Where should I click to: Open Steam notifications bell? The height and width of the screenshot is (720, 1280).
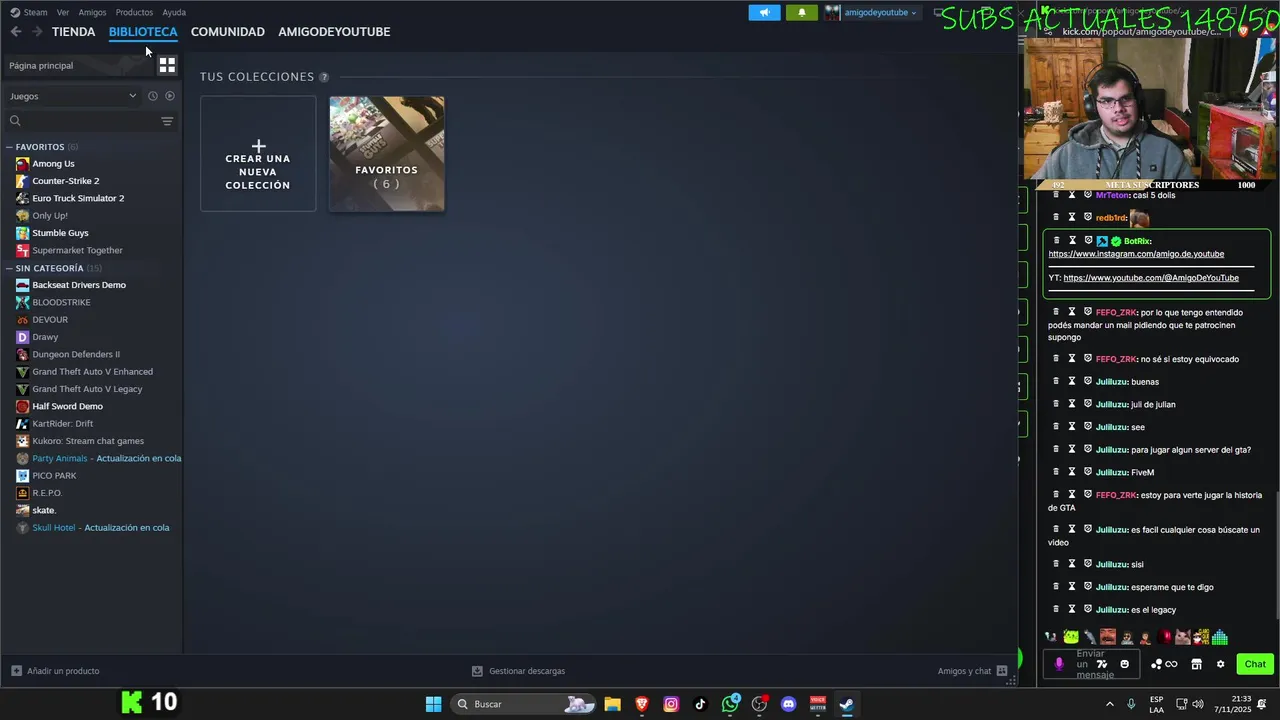(802, 13)
